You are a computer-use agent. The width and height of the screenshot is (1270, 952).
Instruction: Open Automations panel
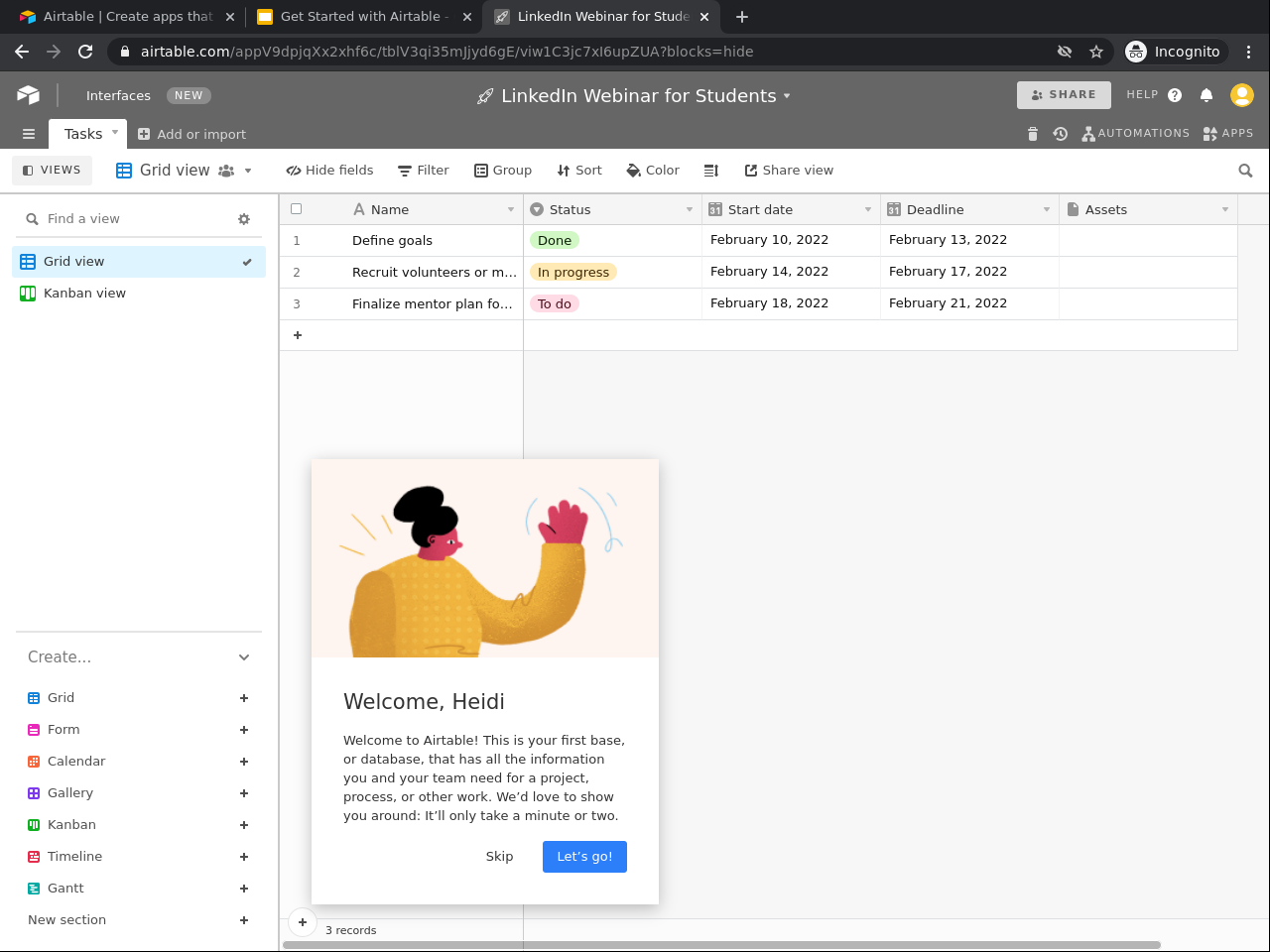tap(1135, 134)
